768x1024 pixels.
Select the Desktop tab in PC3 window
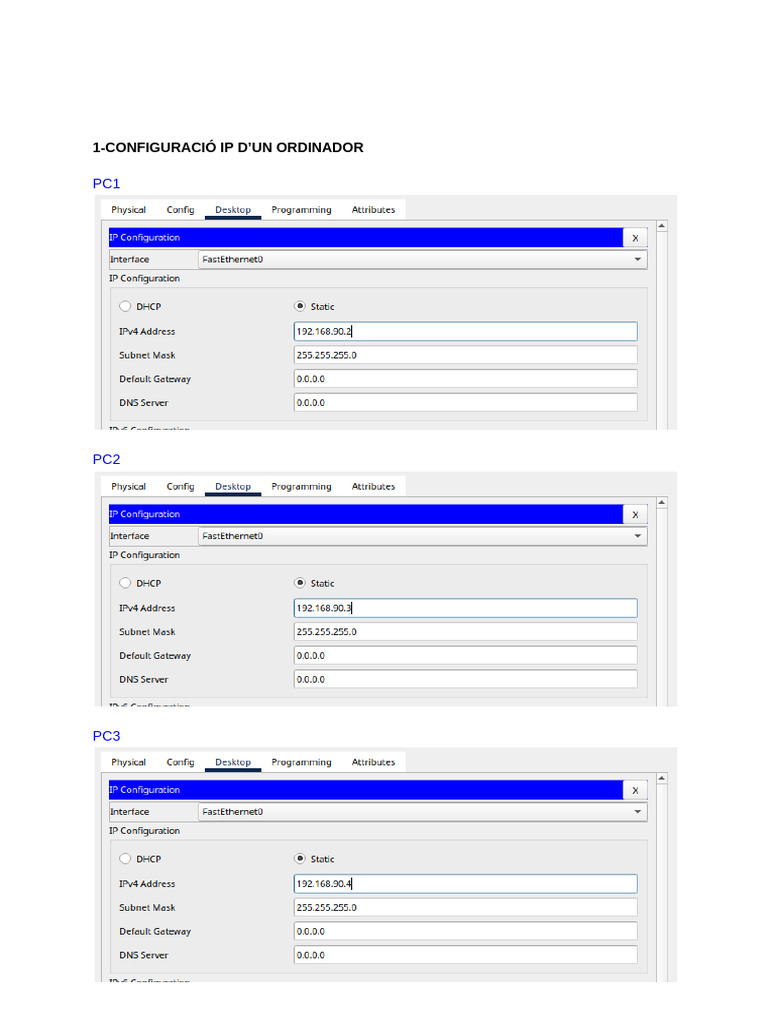point(233,762)
